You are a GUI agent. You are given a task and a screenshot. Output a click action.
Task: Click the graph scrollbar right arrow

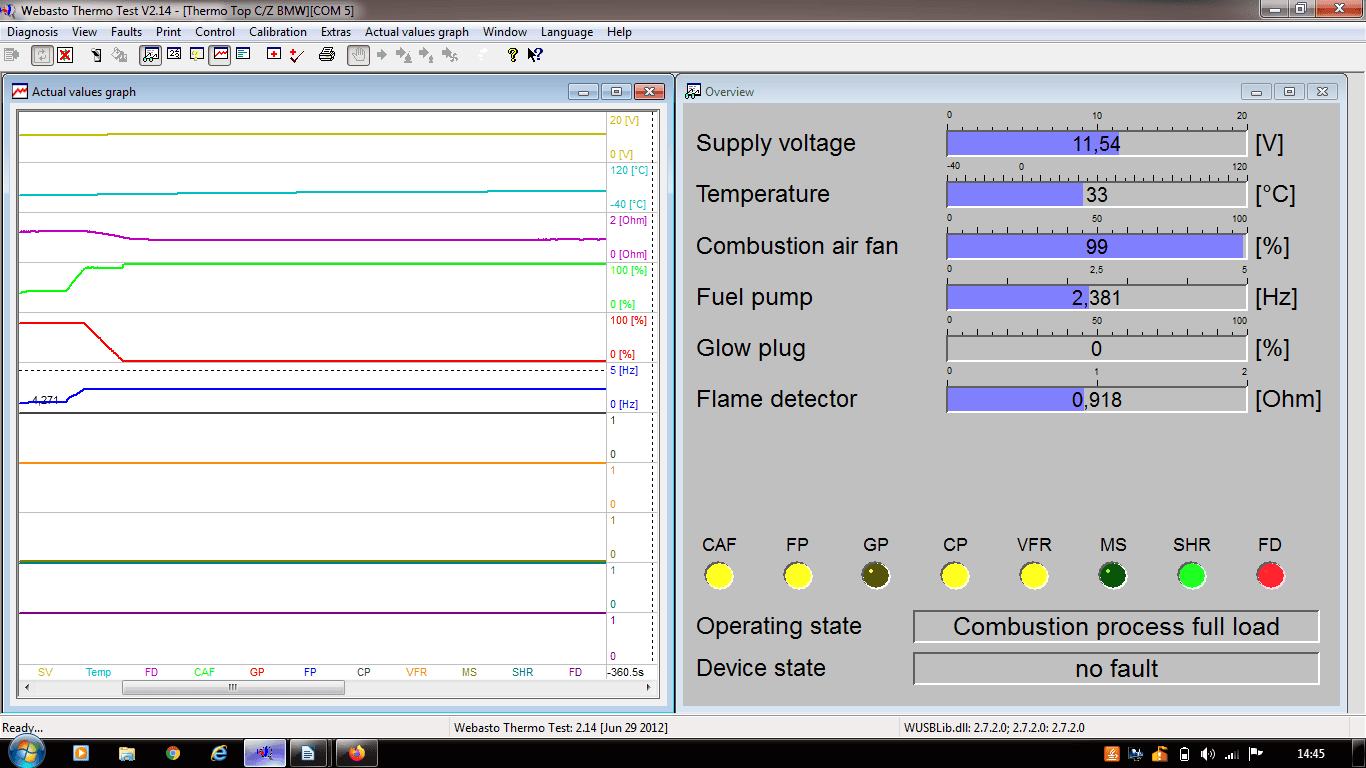648,688
